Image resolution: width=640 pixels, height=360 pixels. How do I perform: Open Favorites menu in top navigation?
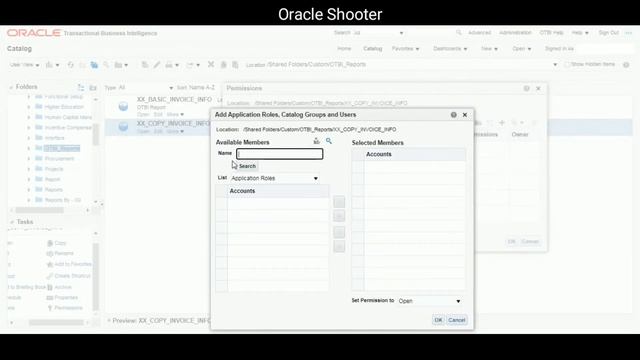tap(405, 49)
